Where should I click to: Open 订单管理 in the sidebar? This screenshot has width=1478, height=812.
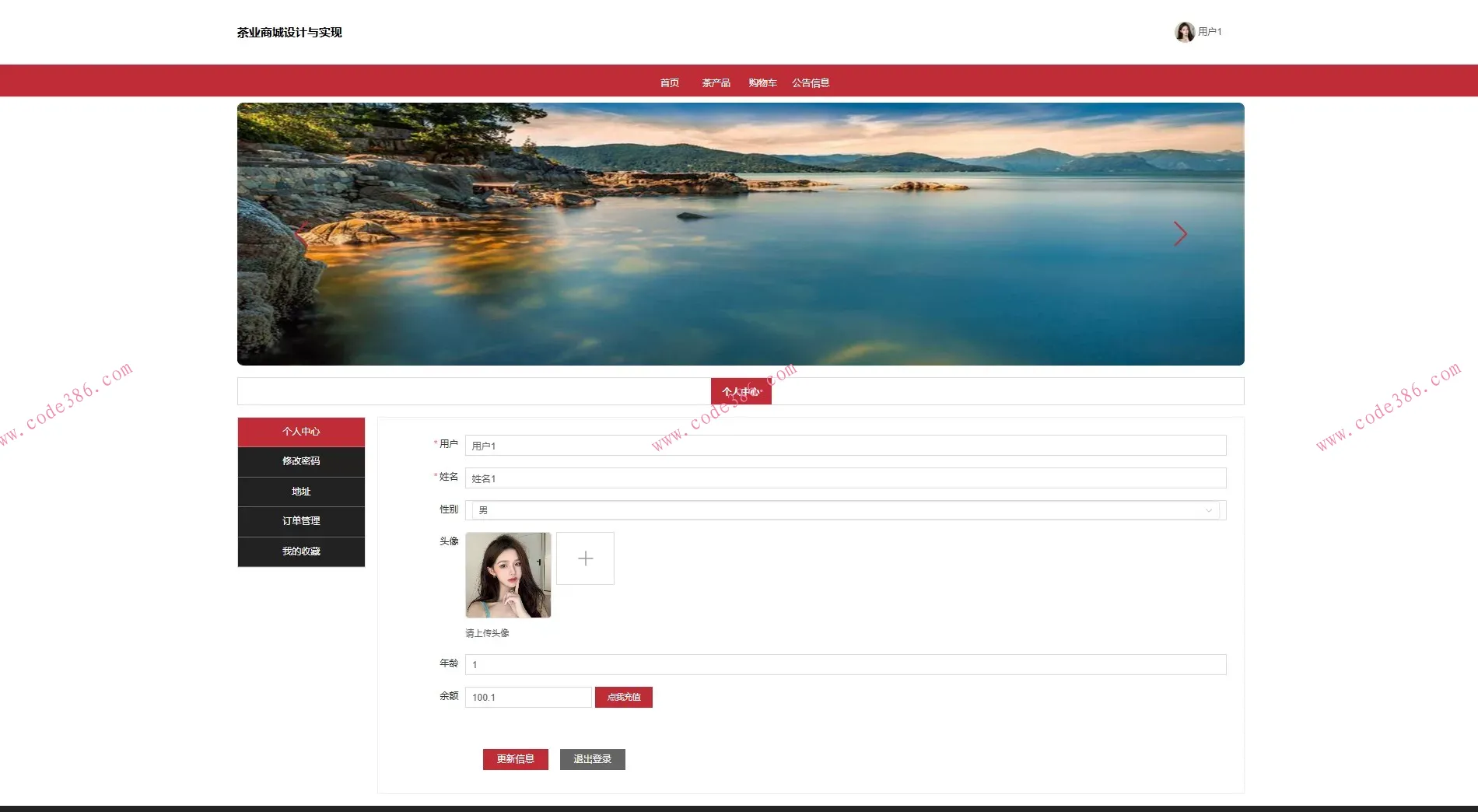pos(301,521)
